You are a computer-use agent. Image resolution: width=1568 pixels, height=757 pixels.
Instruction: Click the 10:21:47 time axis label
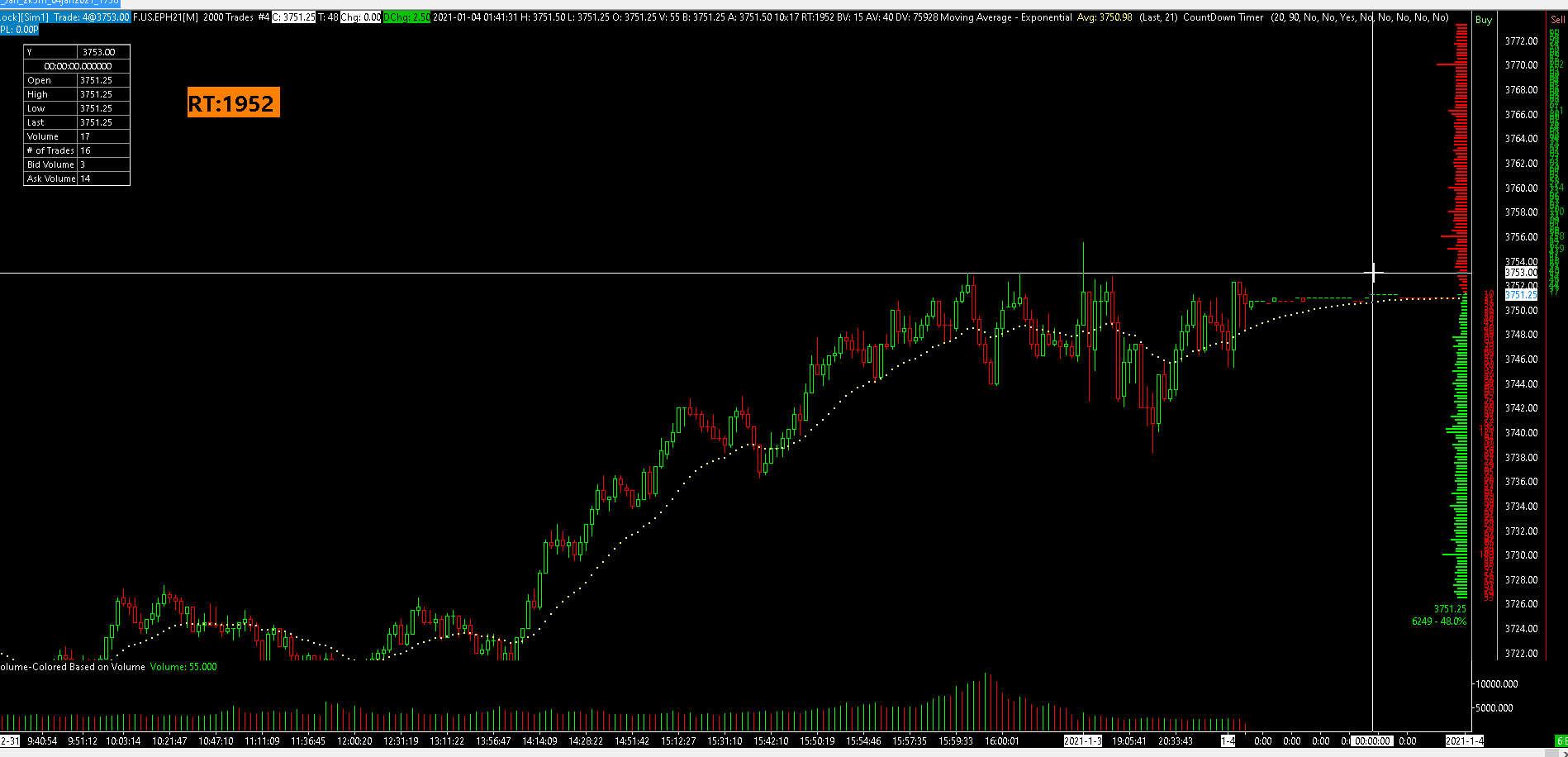pos(170,741)
